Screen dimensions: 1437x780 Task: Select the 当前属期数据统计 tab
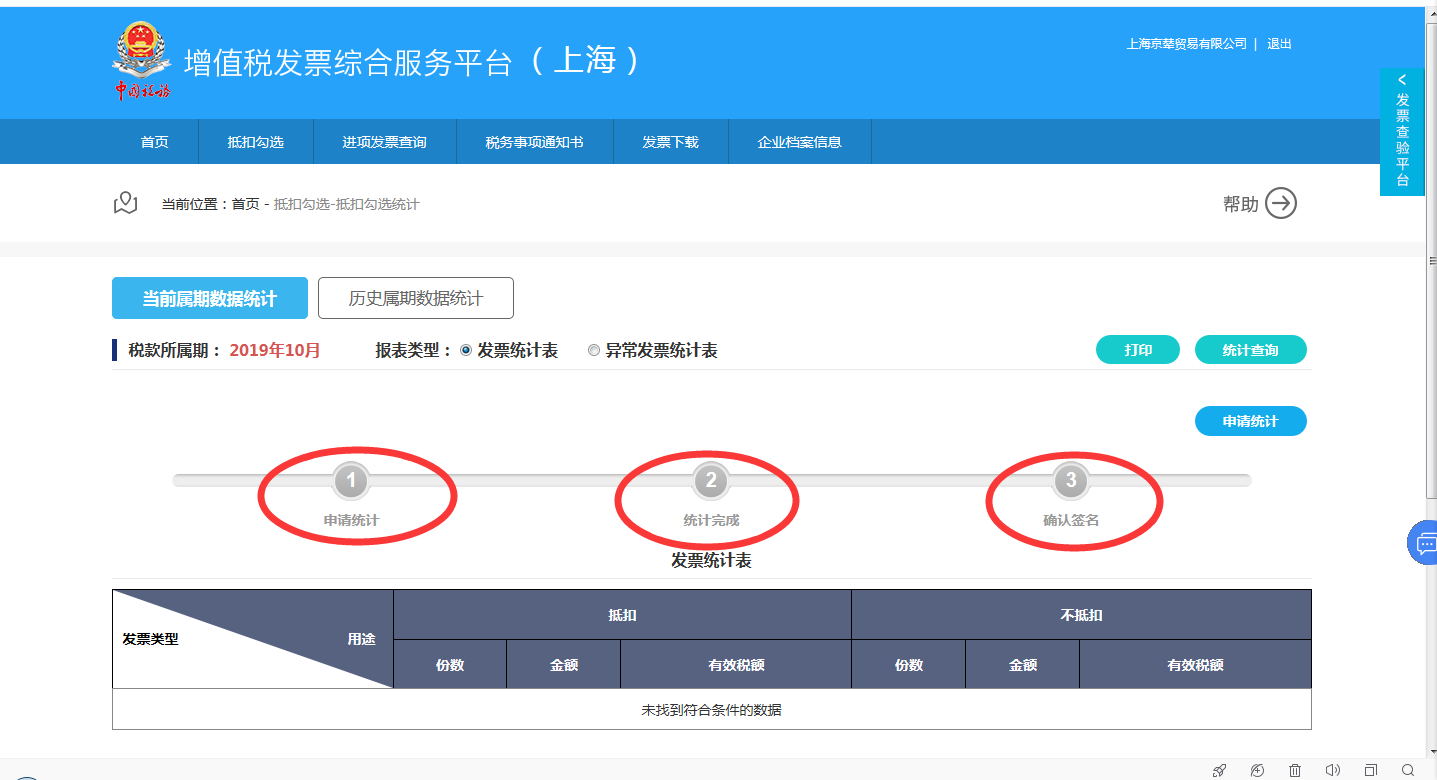click(x=210, y=298)
